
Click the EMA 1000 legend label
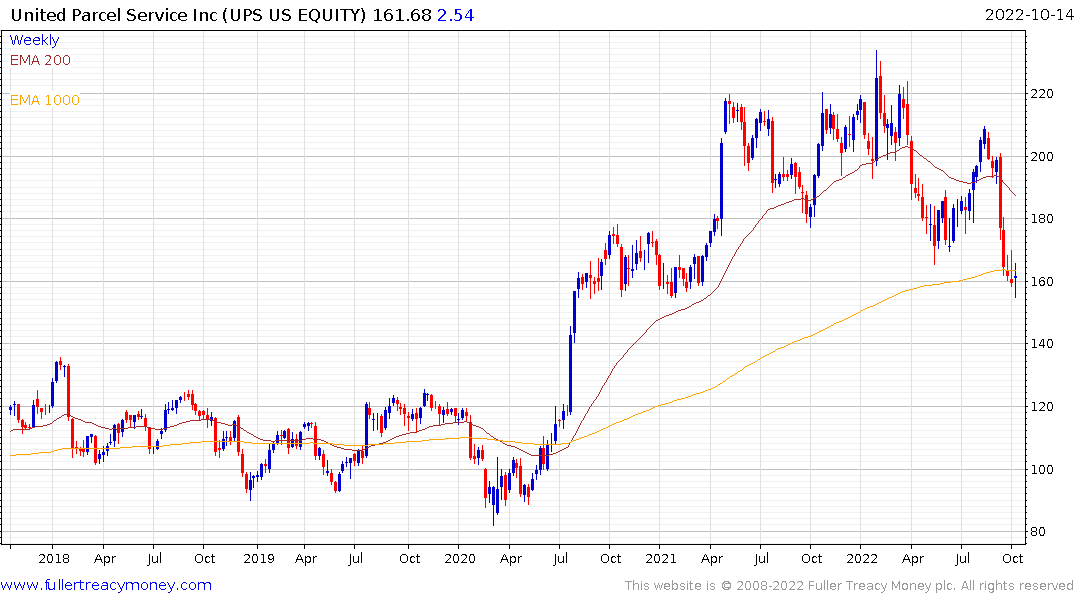[x=45, y=100]
